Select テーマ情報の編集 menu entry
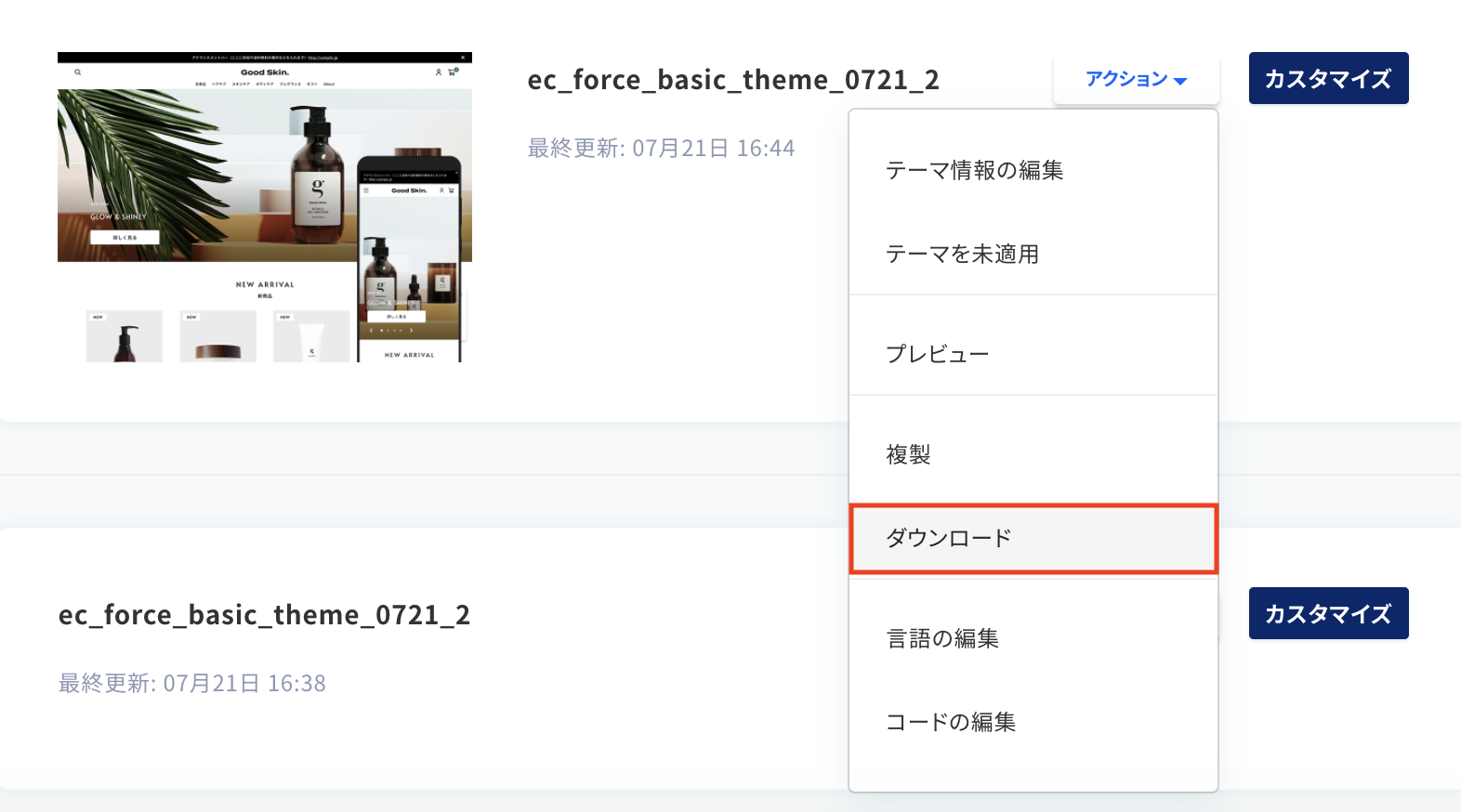Viewport: 1461px width, 812px height. click(x=1033, y=170)
